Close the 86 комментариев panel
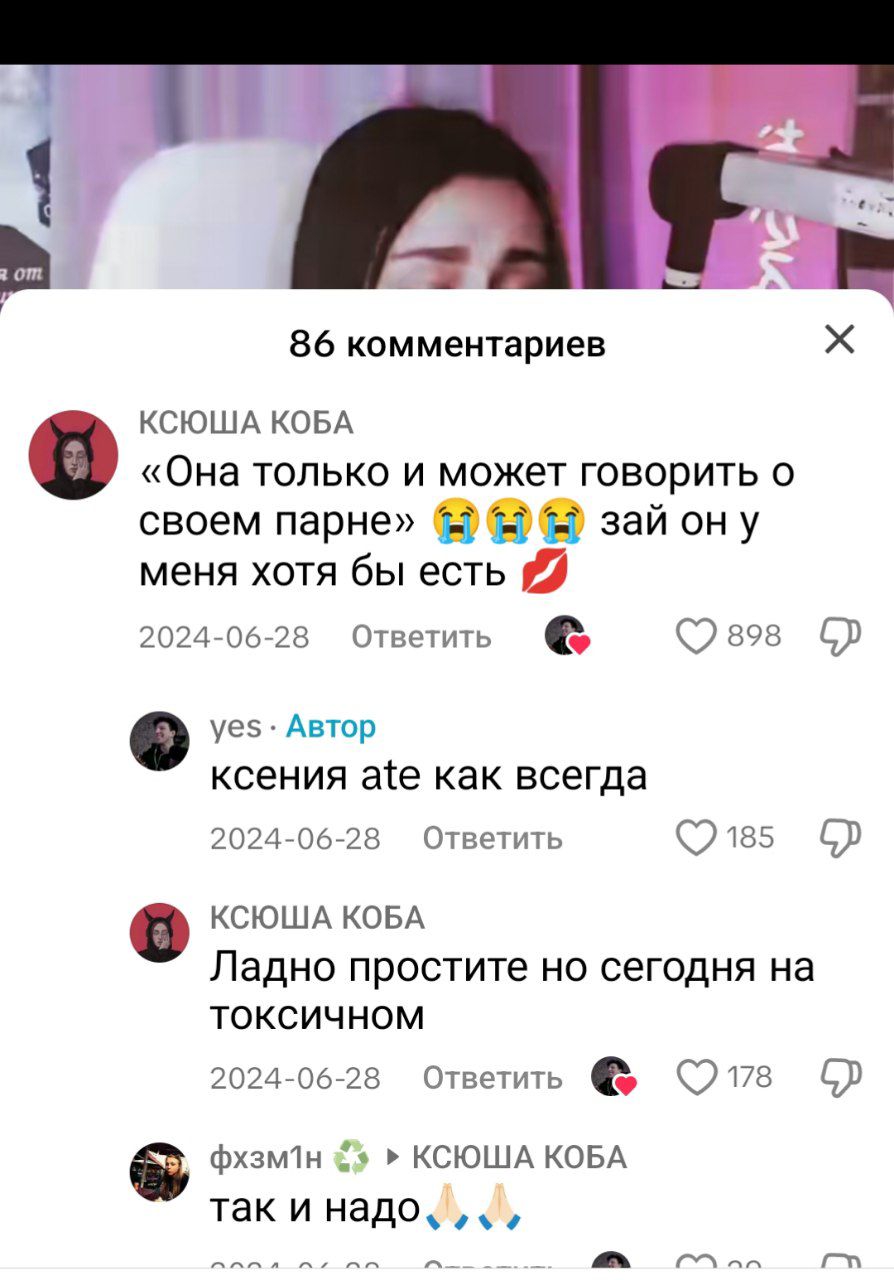The width and height of the screenshot is (894, 1280). coord(840,340)
